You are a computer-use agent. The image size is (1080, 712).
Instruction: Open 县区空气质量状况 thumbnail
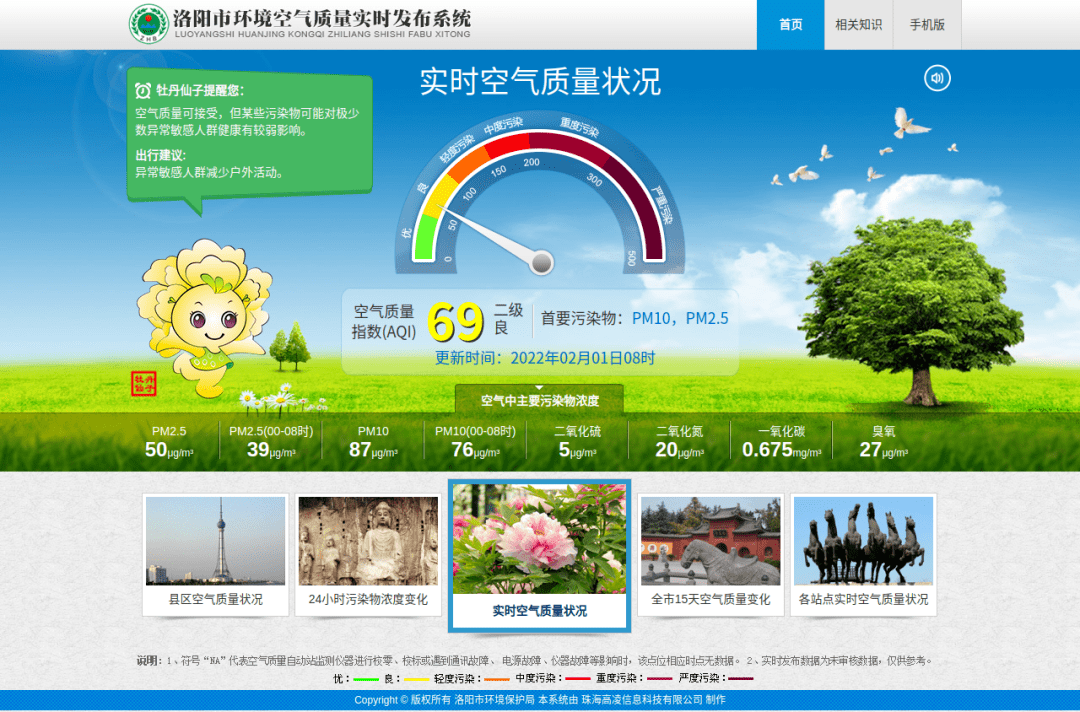click(x=216, y=554)
